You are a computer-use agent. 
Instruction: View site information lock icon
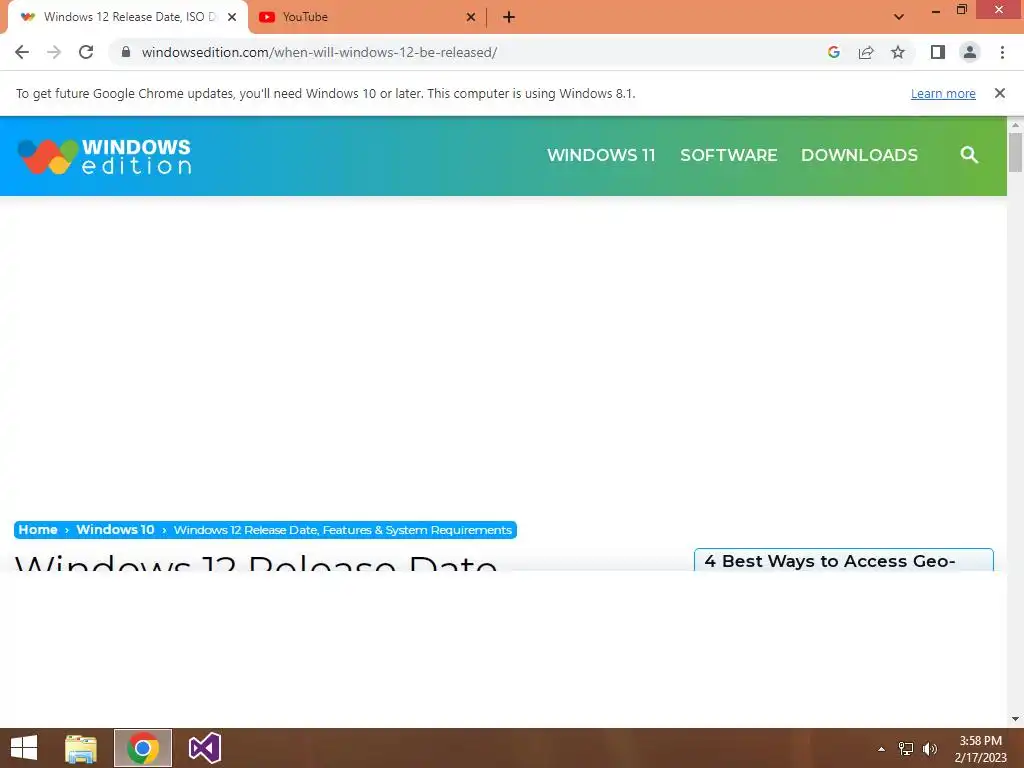pyautogui.click(x=126, y=52)
